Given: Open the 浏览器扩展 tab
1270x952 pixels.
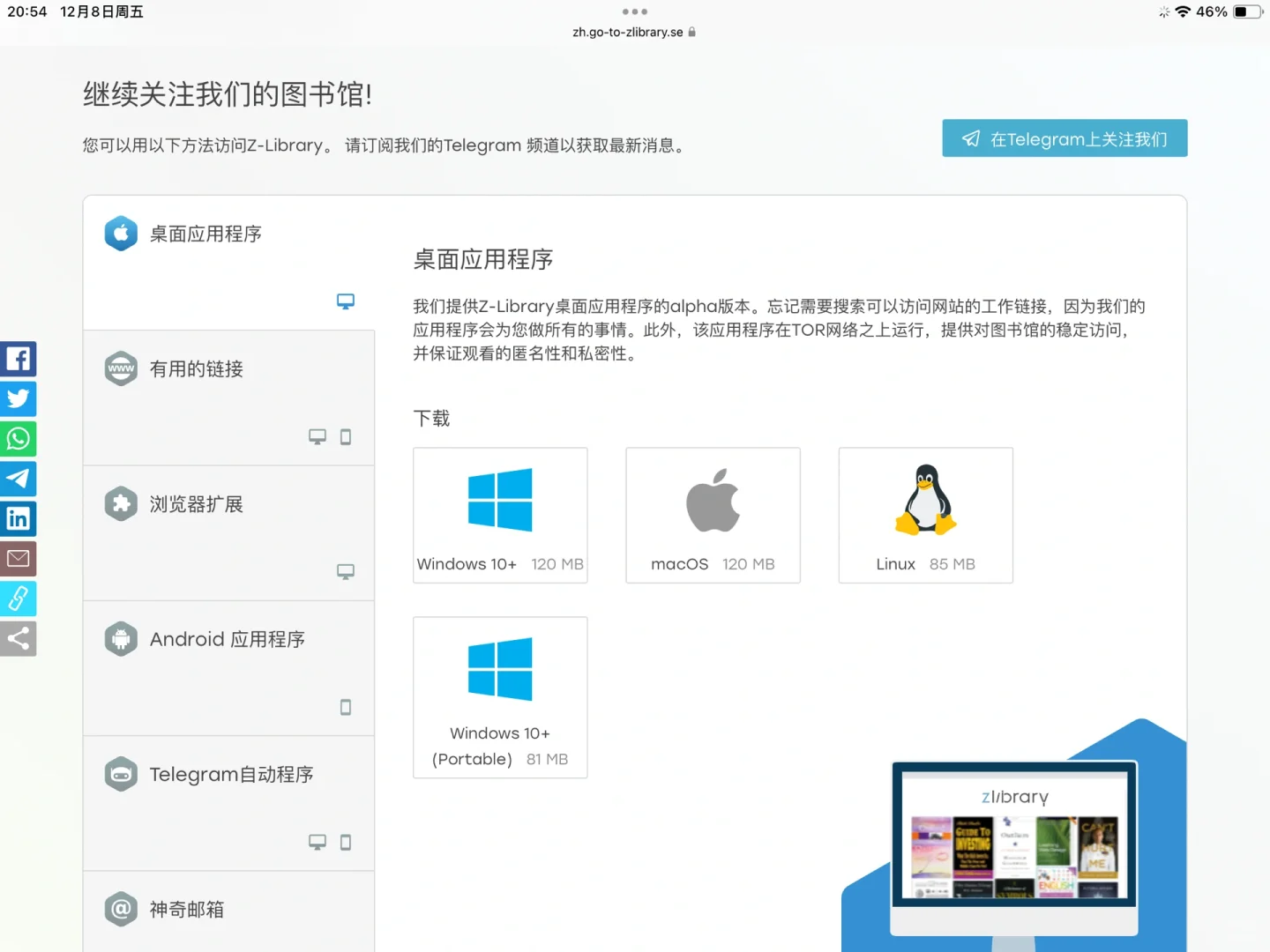Looking at the screenshot, I should (x=229, y=533).
